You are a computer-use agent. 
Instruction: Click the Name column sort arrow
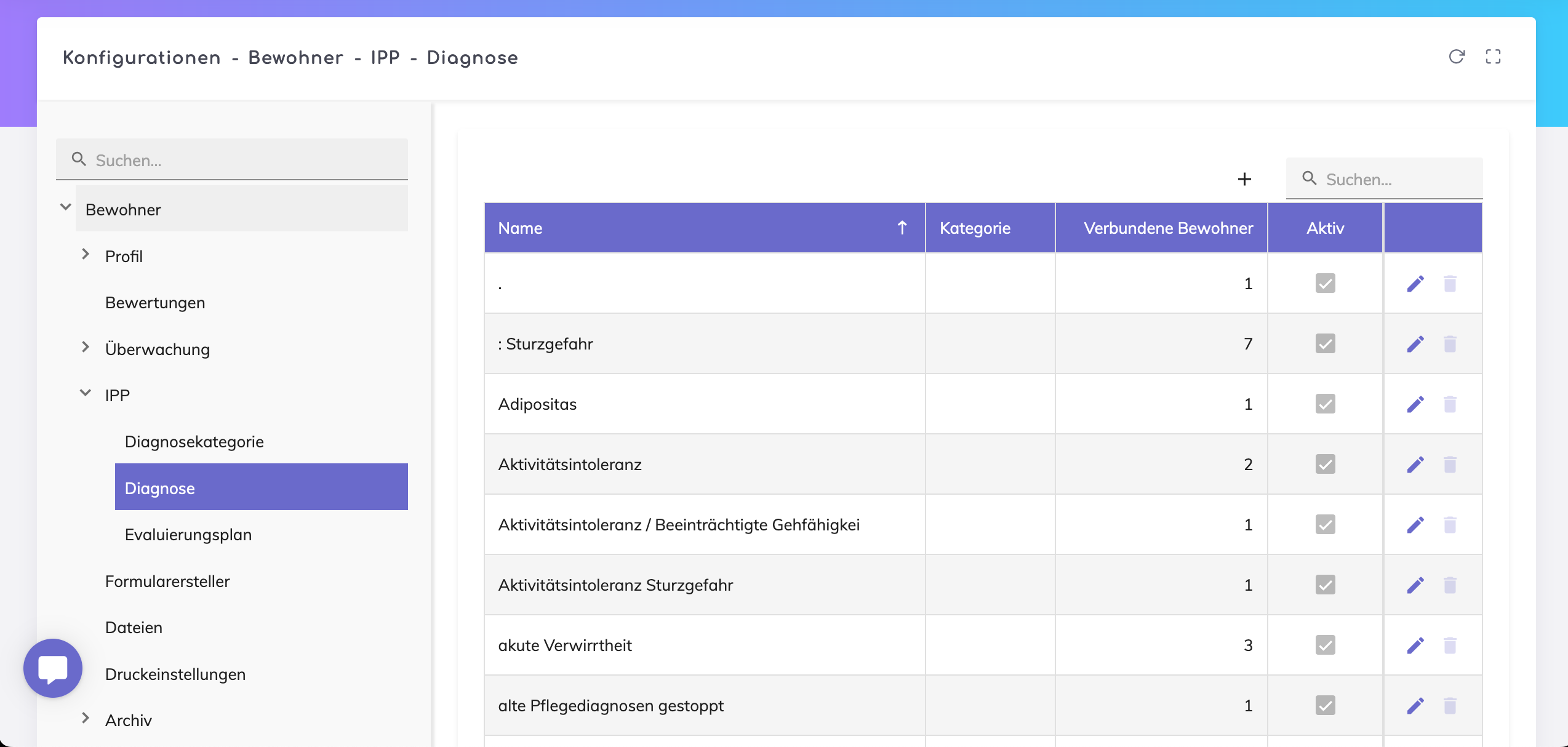click(x=902, y=228)
